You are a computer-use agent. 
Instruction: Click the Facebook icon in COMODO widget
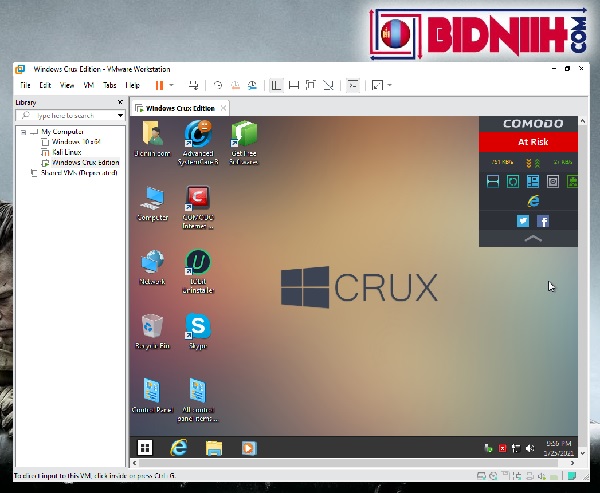click(543, 221)
